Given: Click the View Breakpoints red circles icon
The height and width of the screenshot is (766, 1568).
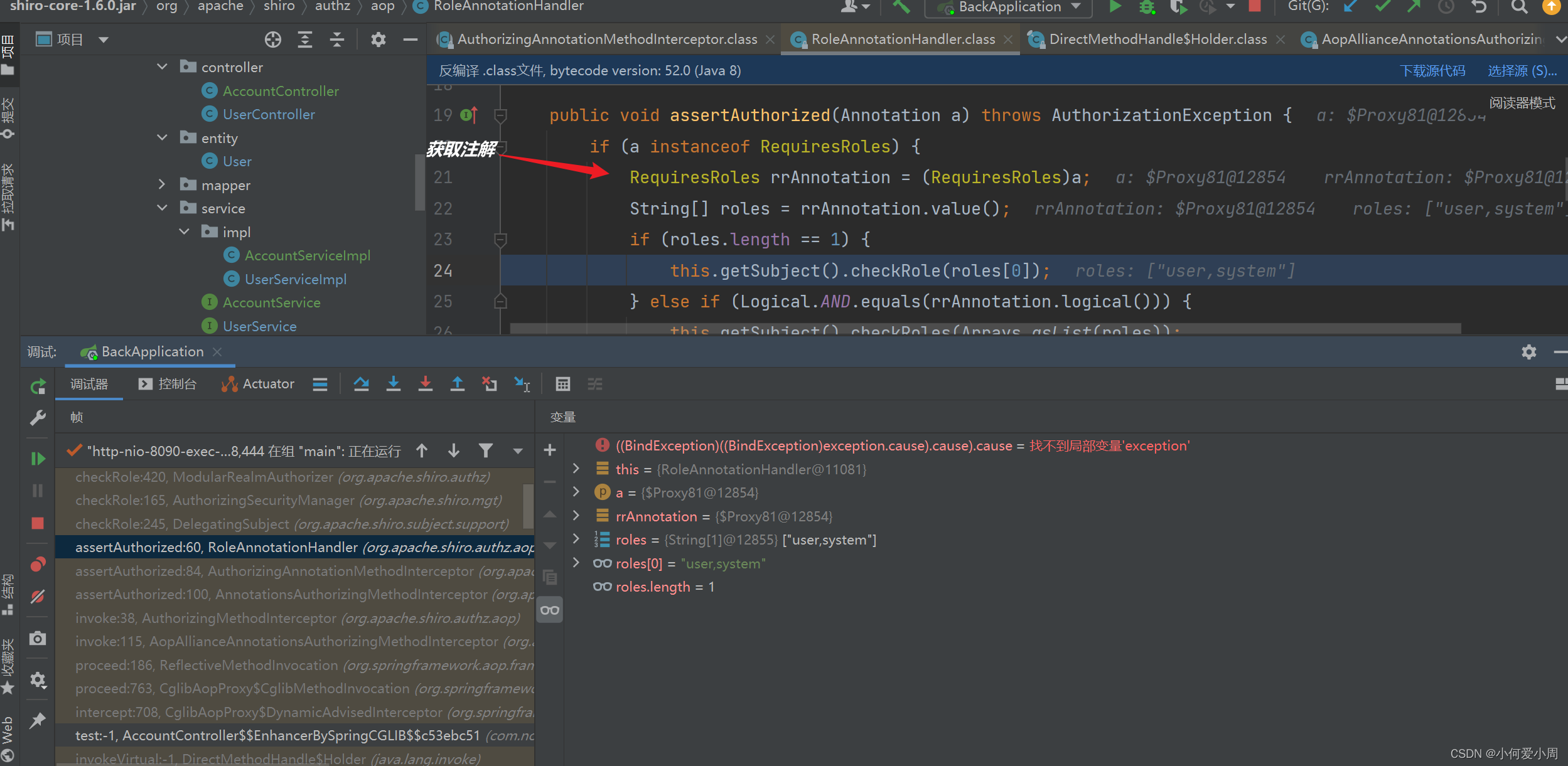Looking at the screenshot, I should 38,565.
